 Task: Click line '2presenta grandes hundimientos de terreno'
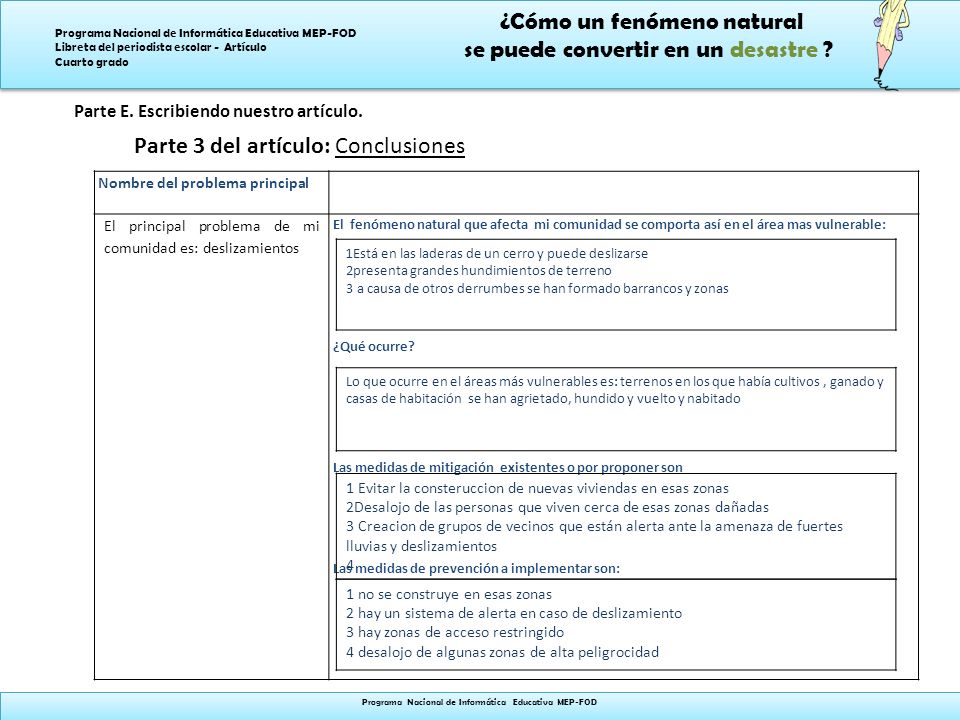[478, 271]
